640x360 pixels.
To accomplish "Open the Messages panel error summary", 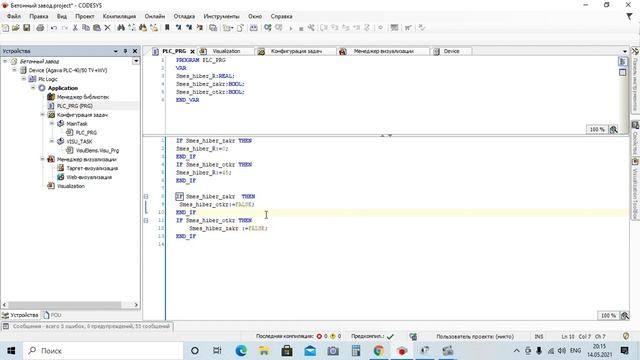I will tap(88, 327).
